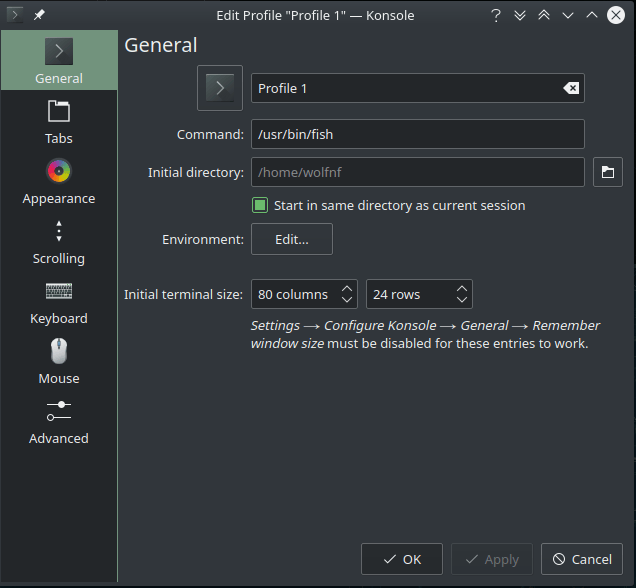Click the Command label

click(x=211, y=134)
